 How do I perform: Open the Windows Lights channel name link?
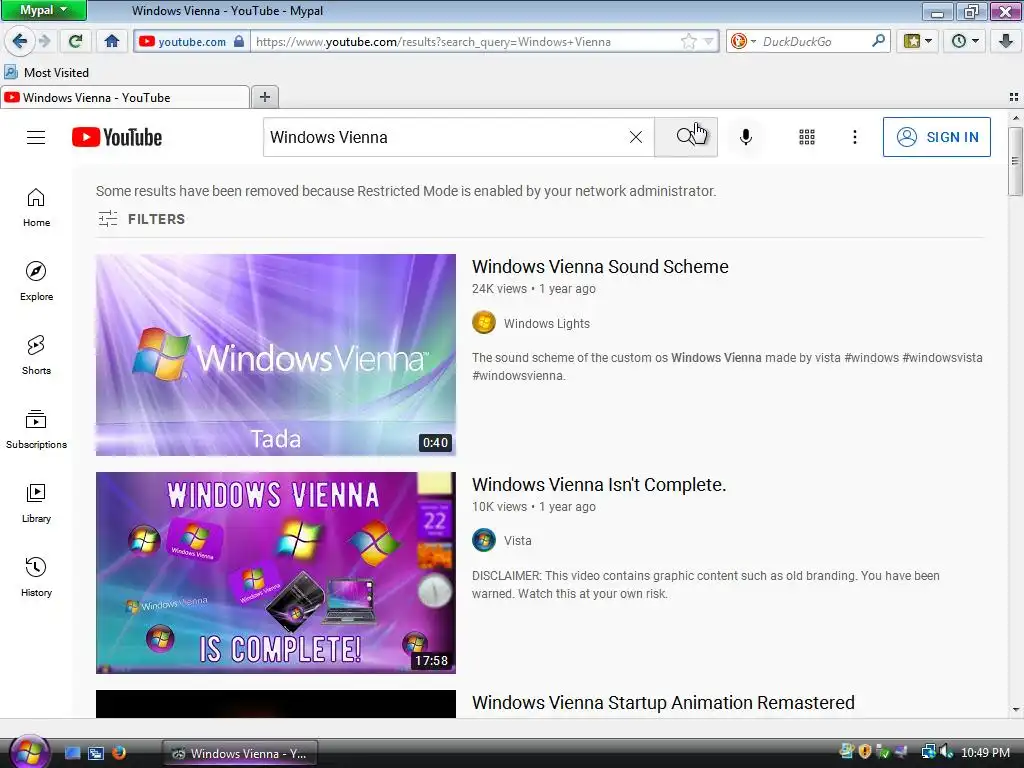coord(547,323)
